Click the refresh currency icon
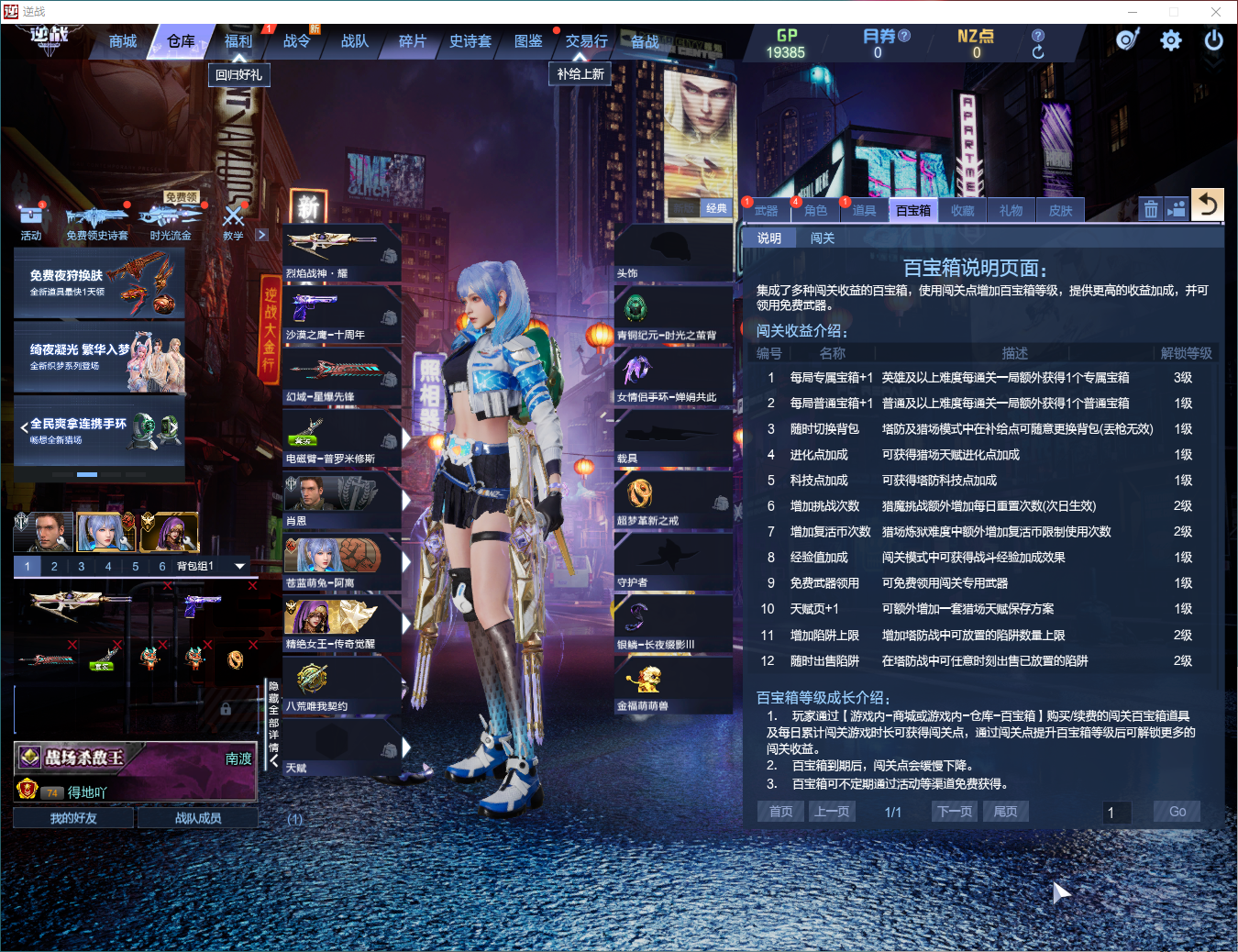 tap(1038, 52)
